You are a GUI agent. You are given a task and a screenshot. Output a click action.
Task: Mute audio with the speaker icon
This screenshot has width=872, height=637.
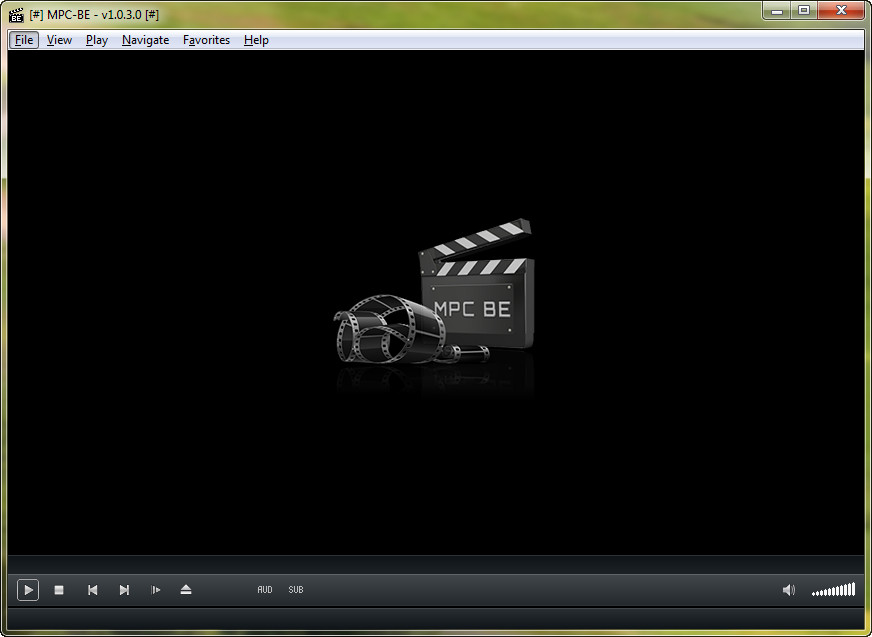tap(789, 590)
